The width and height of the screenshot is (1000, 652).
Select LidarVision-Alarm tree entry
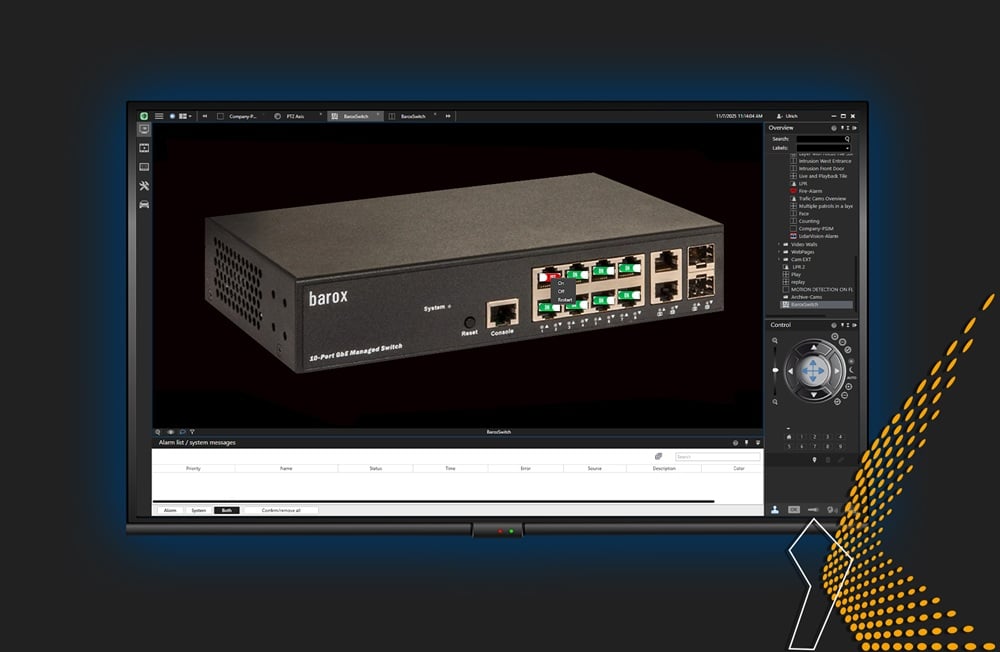tap(818, 236)
